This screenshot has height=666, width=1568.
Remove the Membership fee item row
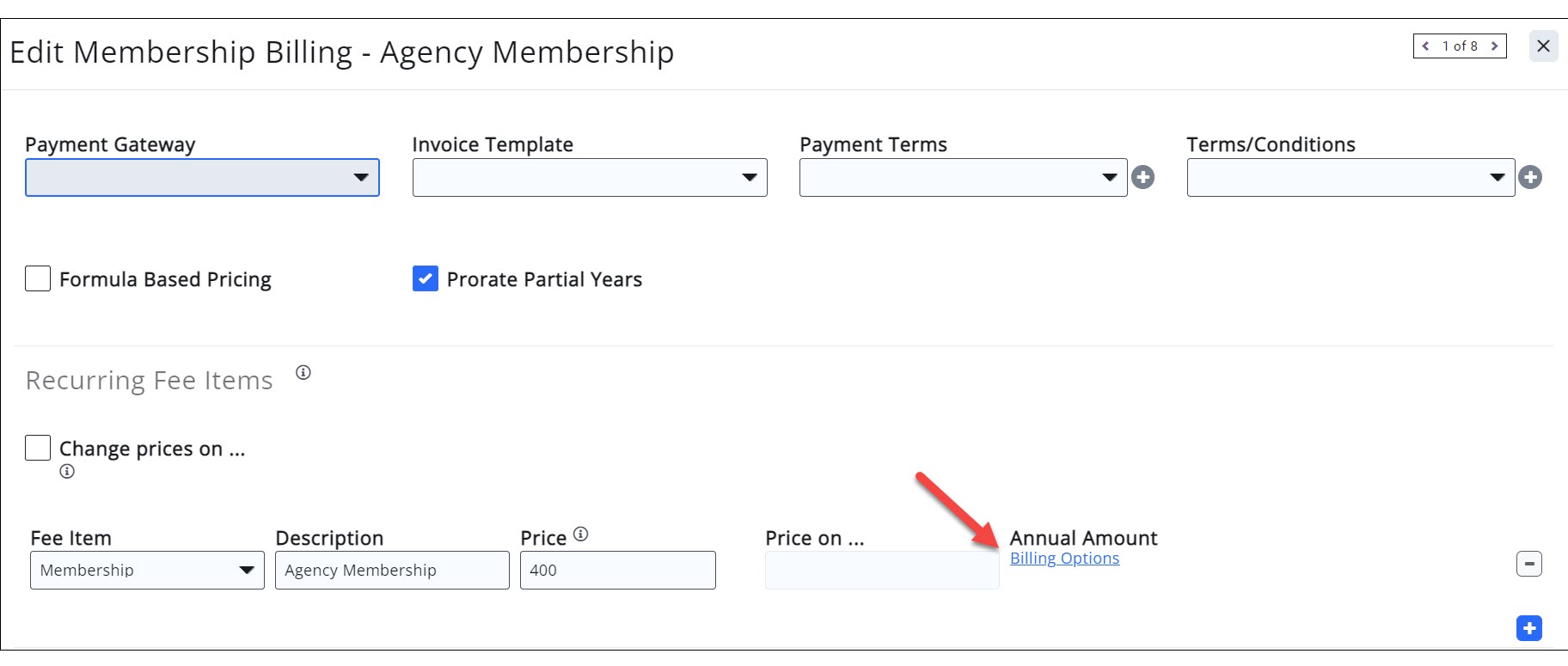coord(1528,565)
